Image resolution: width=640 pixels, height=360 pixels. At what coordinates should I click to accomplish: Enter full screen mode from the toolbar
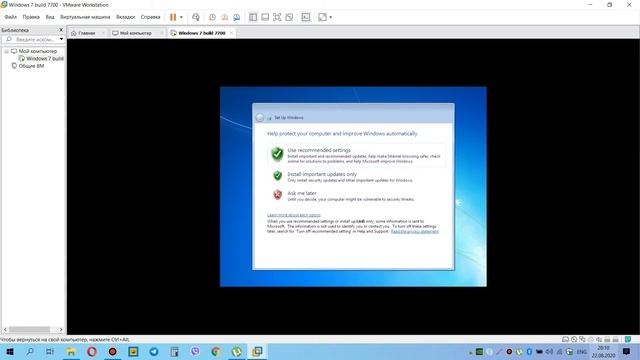pyautogui.click(x=277, y=17)
